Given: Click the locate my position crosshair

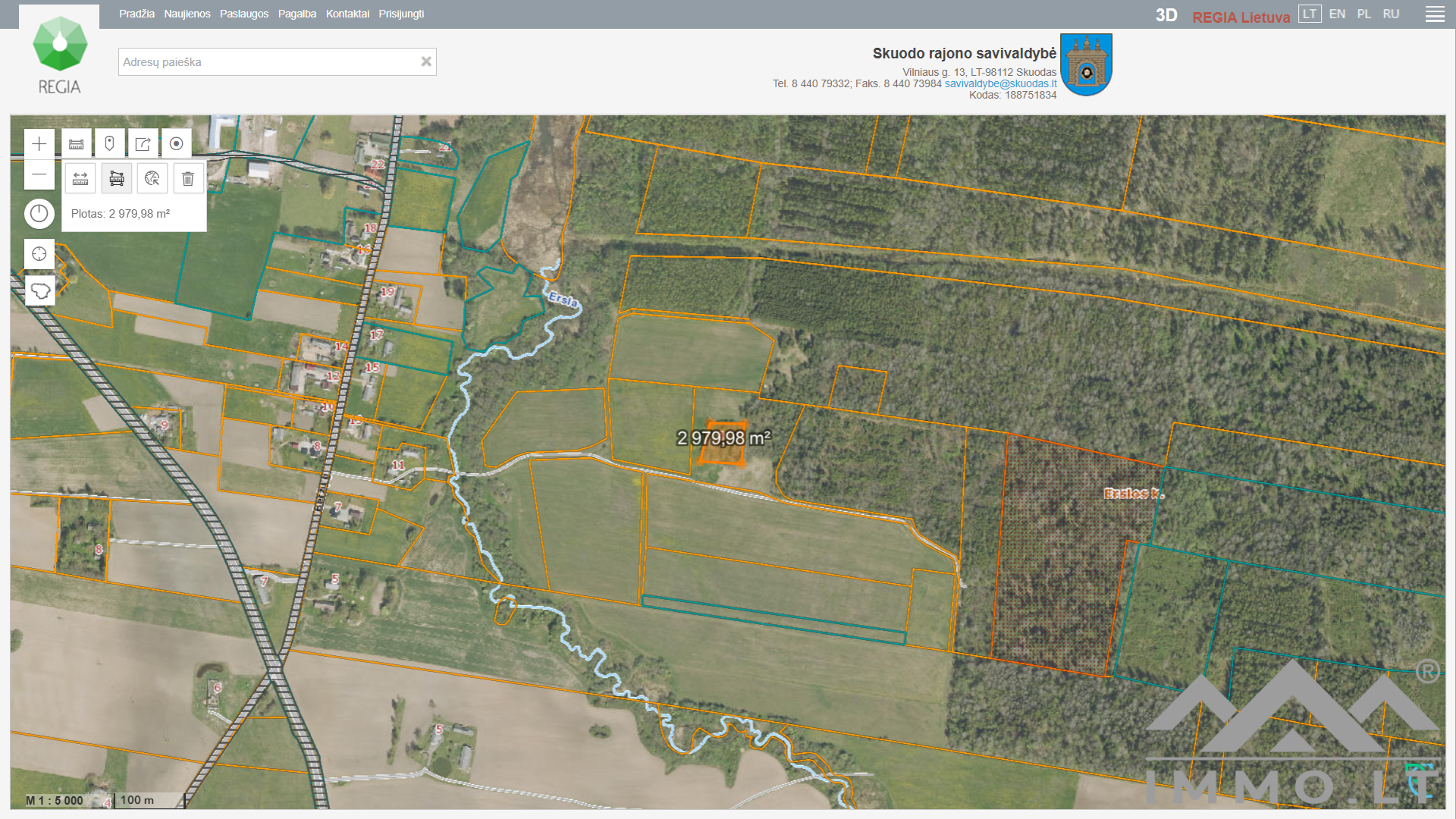Looking at the screenshot, I should (39, 254).
